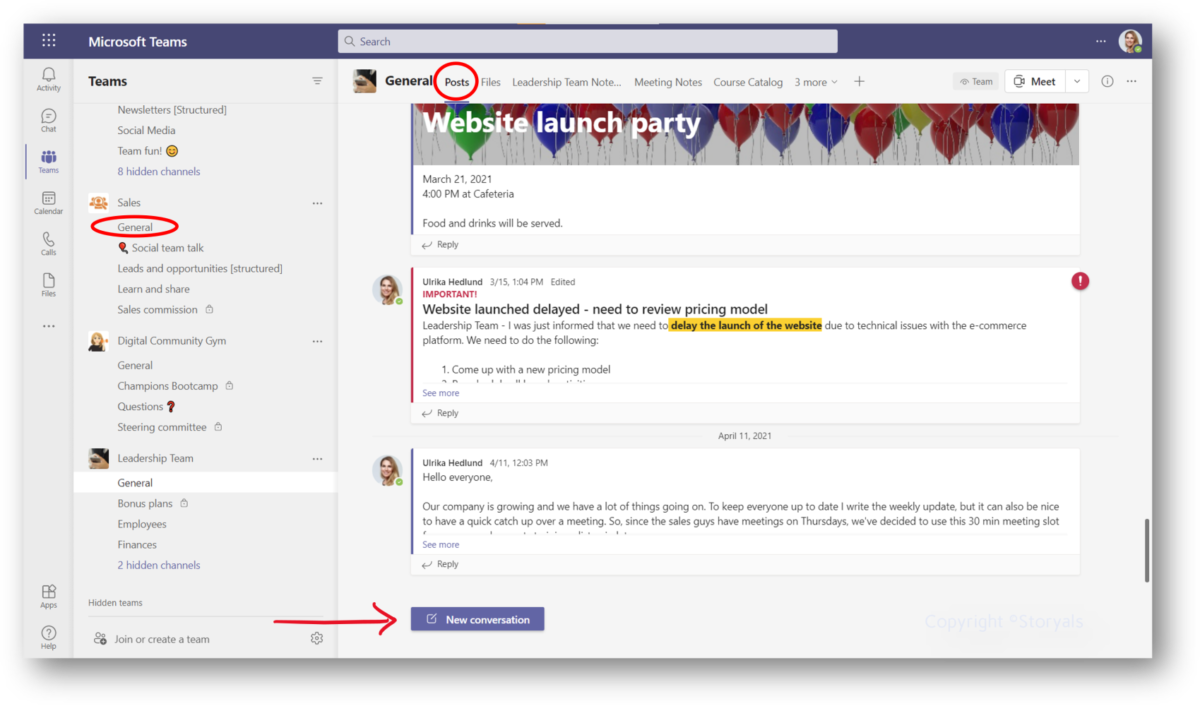Show the 8 hidden channels
The image size is (1200, 706).
pos(160,170)
